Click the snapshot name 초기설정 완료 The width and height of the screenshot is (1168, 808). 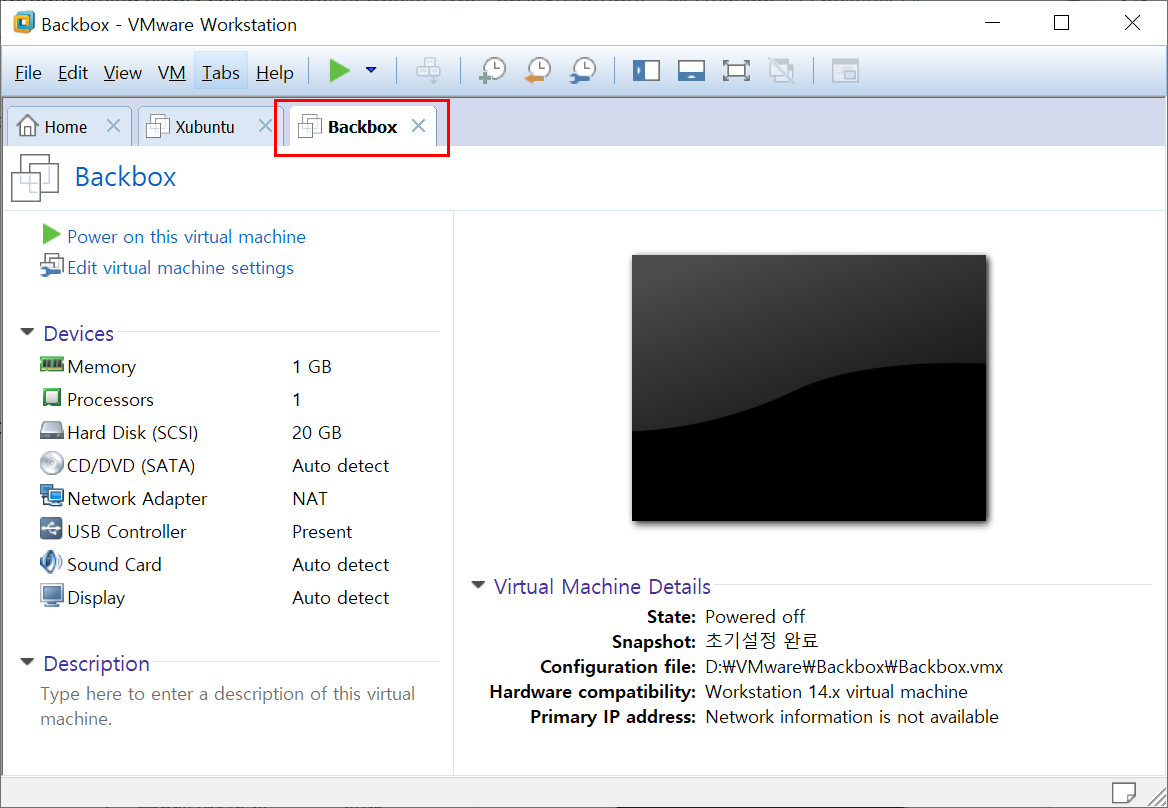tap(761, 641)
